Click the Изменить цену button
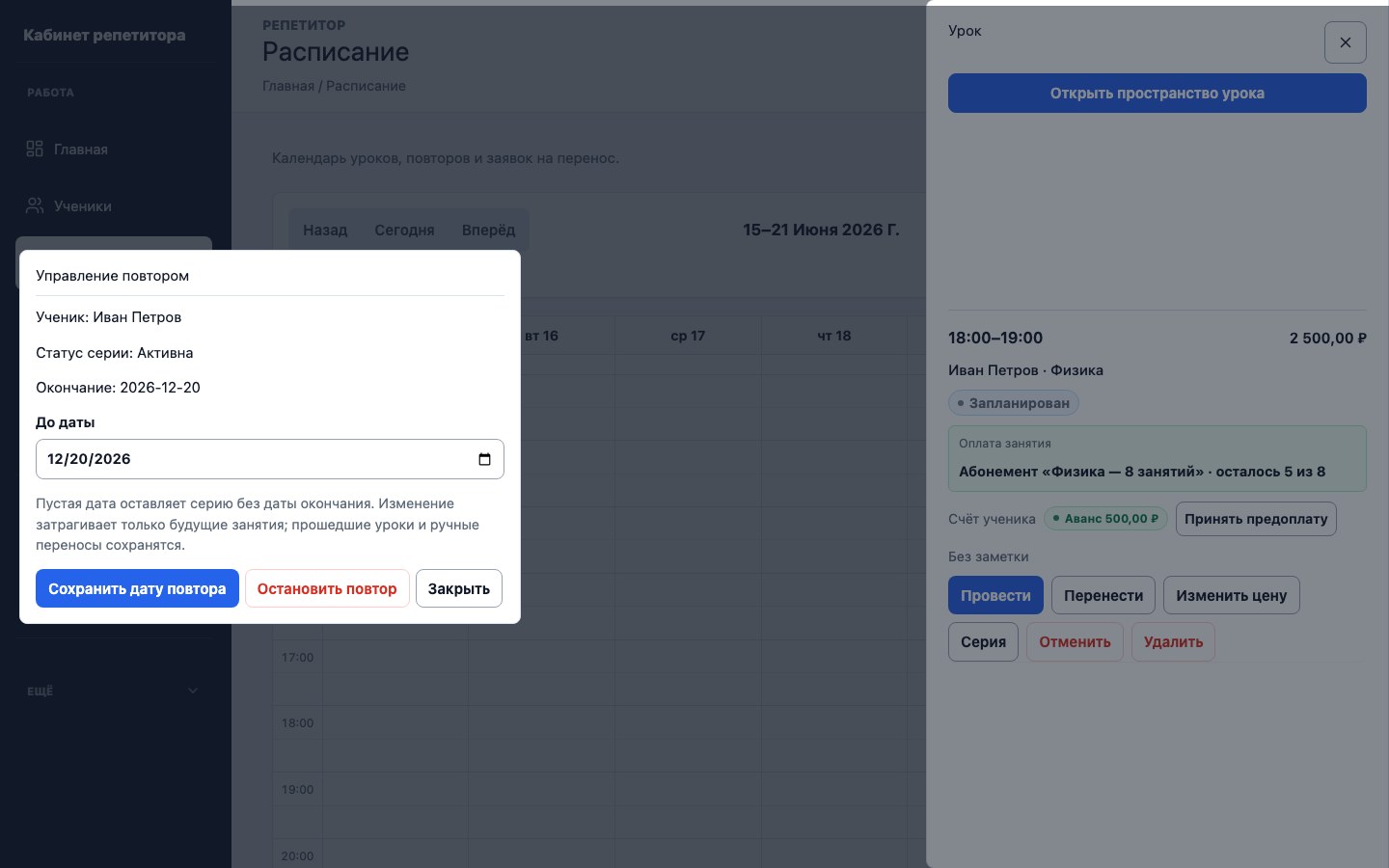 tap(1232, 595)
